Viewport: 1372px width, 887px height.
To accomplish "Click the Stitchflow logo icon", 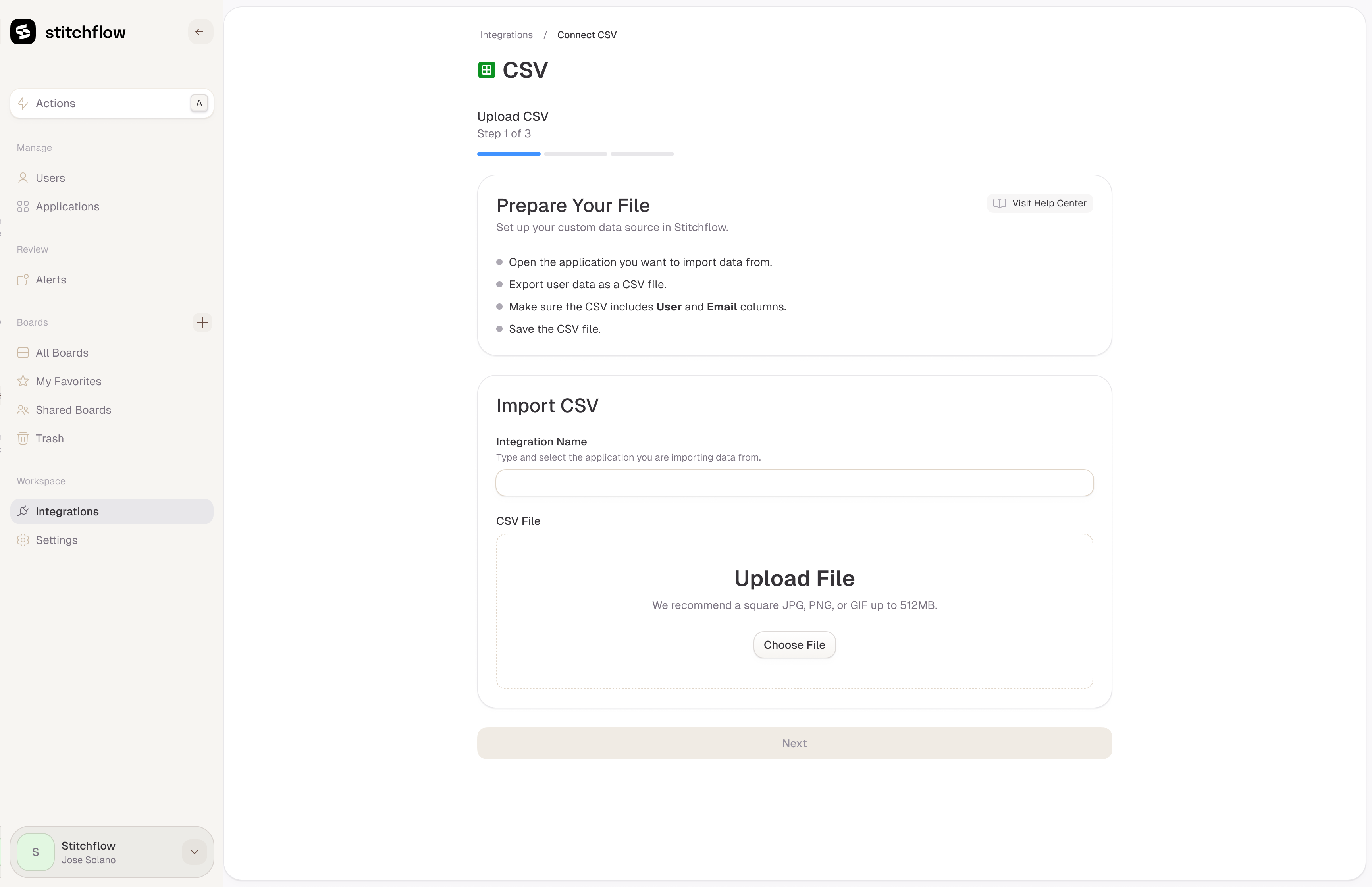I will [23, 32].
